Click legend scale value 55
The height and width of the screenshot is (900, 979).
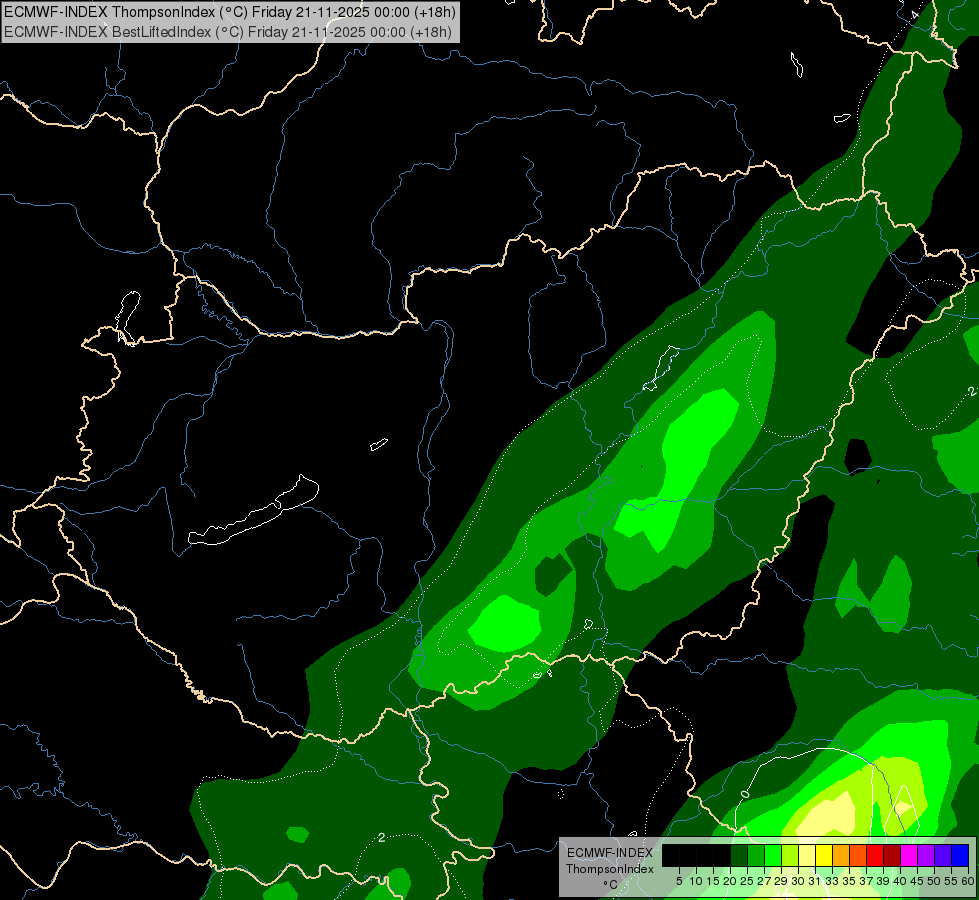952,881
